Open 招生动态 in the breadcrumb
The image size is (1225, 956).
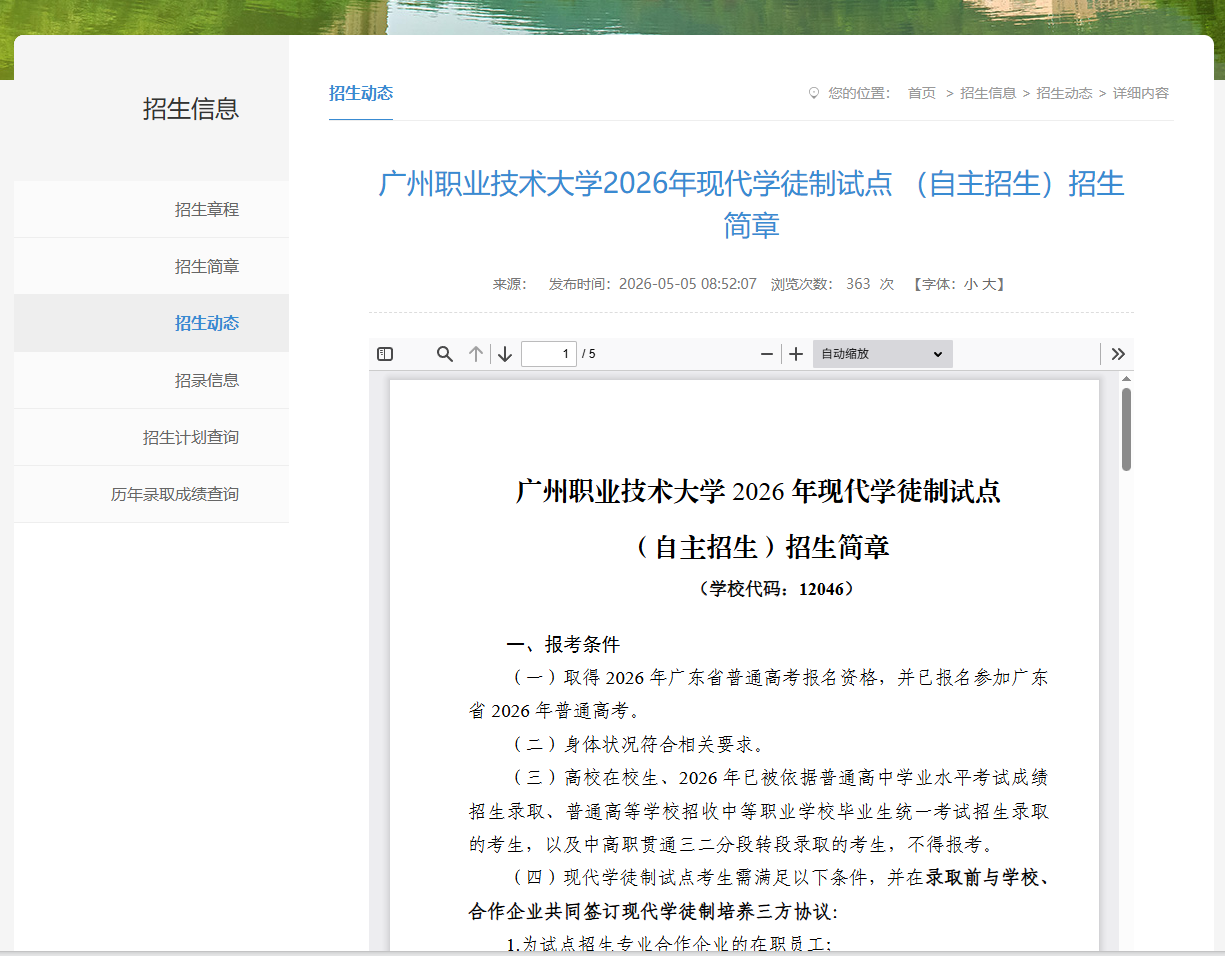(1064, 93)
